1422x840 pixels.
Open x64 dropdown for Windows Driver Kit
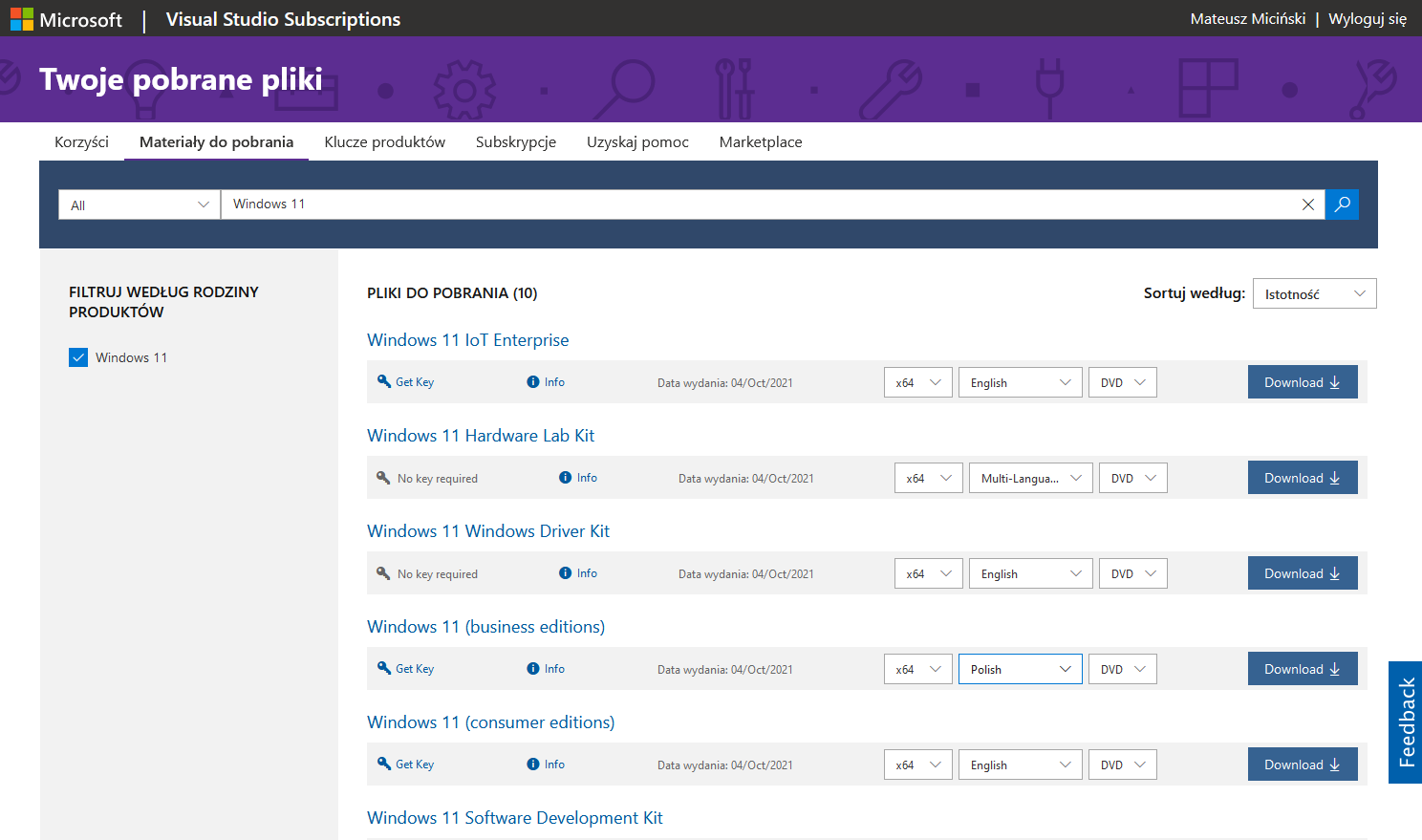point(929,573)
